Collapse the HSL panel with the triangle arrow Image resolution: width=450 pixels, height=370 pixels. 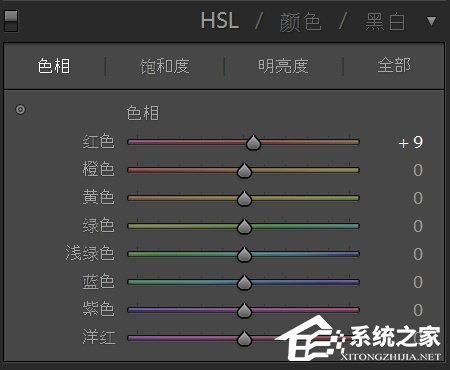tap(431, 21)
